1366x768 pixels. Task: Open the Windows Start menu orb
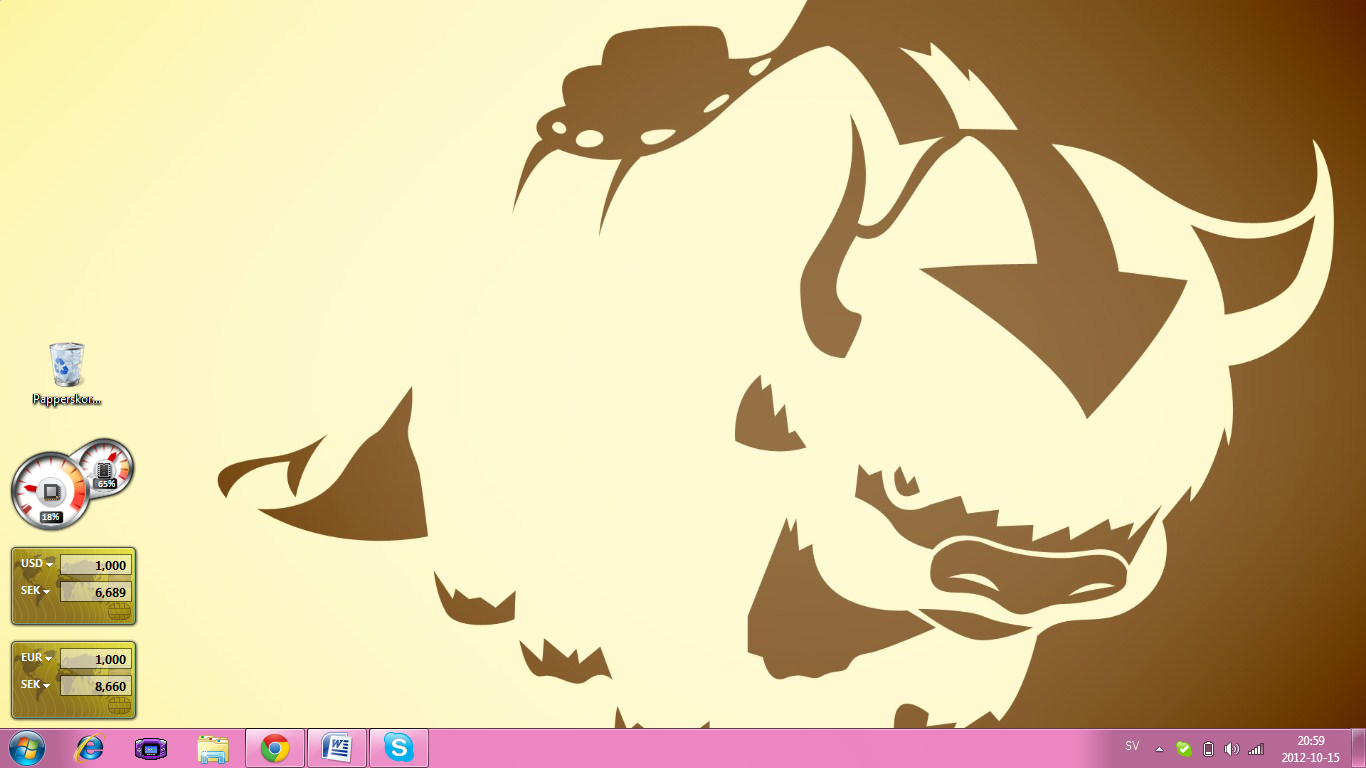pyautogui.click(x=26, y=748)
